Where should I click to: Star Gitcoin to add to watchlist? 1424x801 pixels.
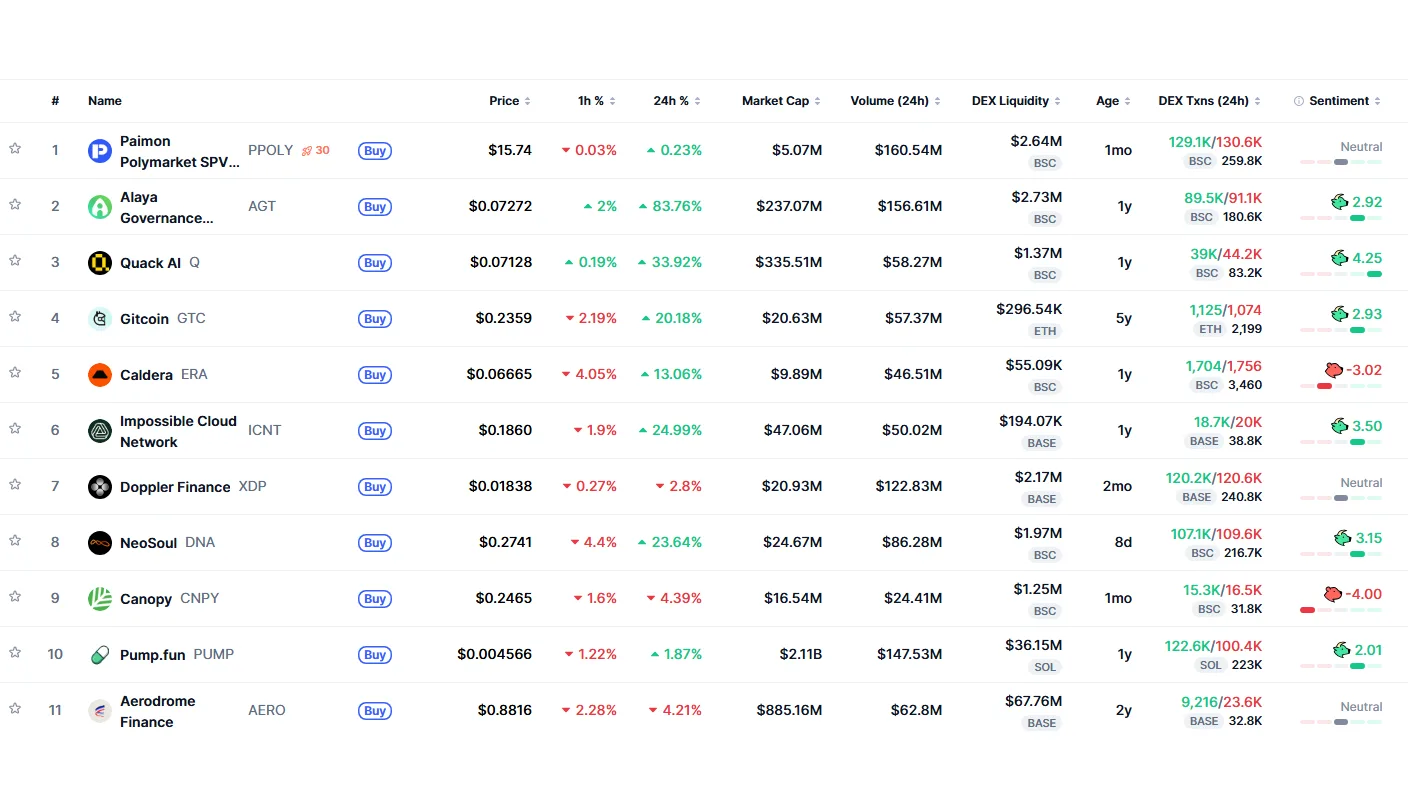[15, 317]
